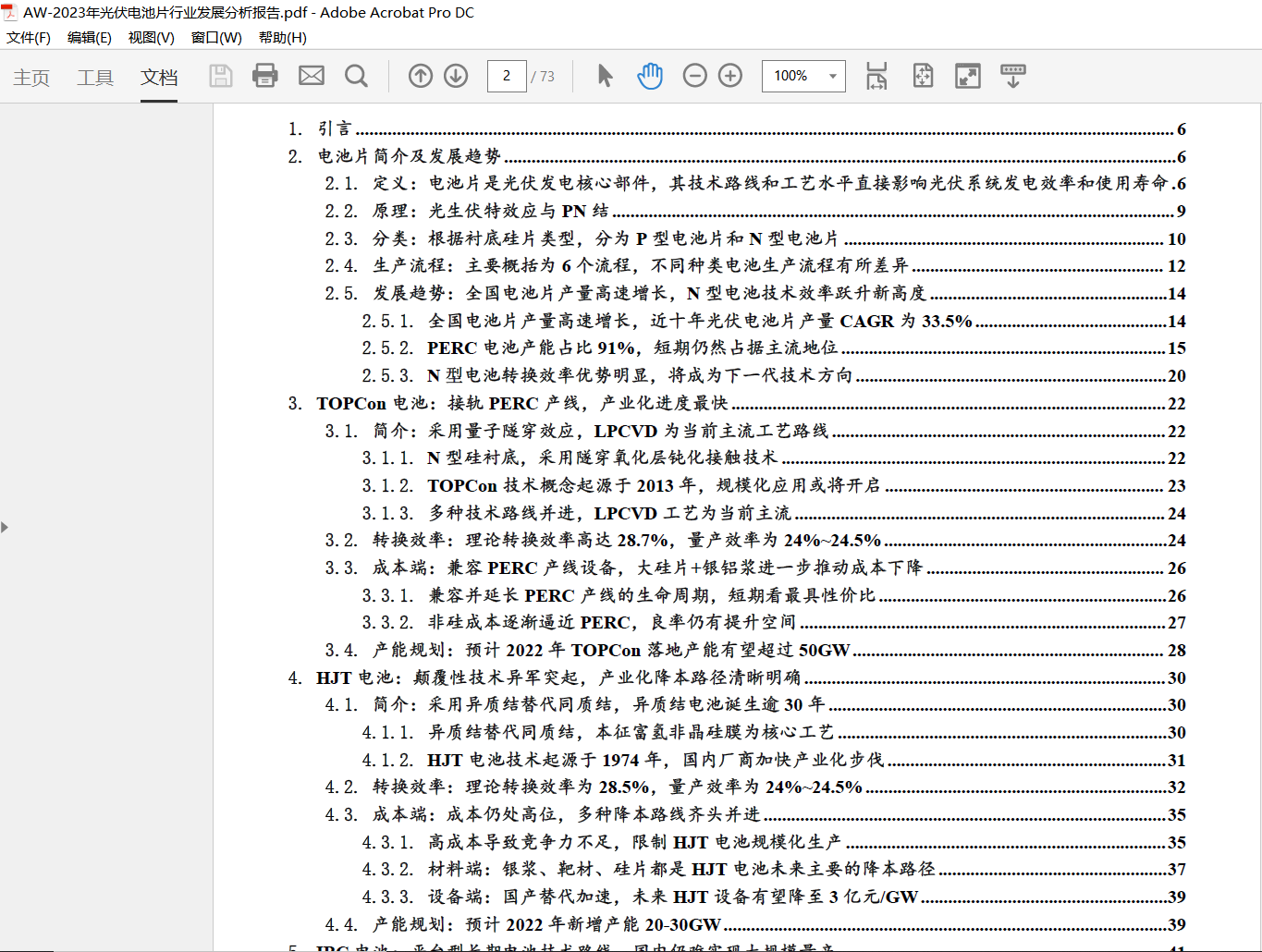
Task: Click the Save file icon
Action: coord(221,76)
